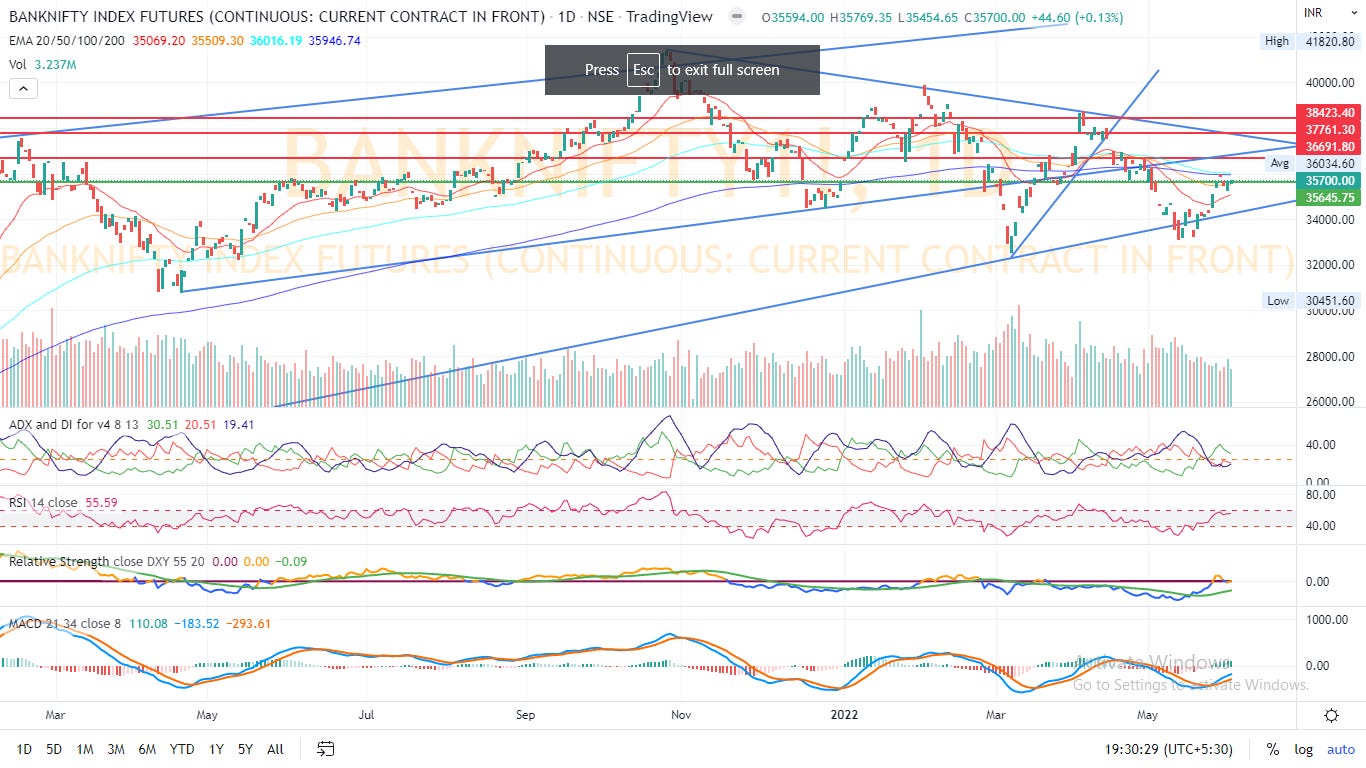The height and width of the screenshot is (768, 1366).
Task: Select the YTD date range
Action: pyautogui.click(x=182, y=749)
